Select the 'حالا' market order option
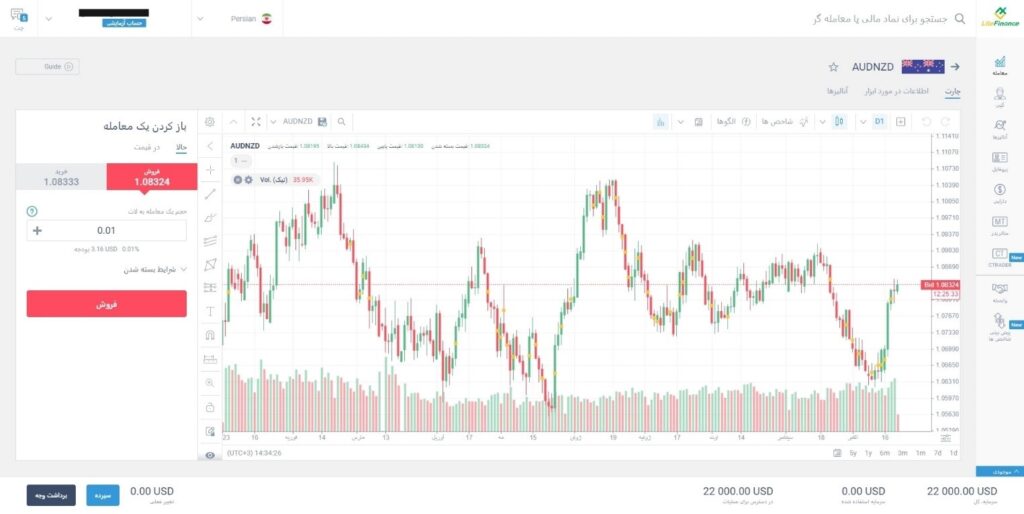1024x514 pixels. (181, 147)
